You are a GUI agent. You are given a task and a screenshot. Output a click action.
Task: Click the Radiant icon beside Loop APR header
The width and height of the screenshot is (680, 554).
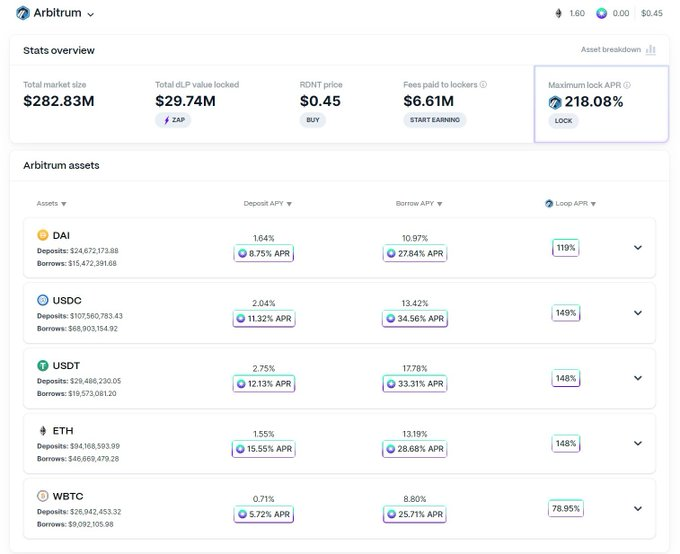[x=549, y=203]
